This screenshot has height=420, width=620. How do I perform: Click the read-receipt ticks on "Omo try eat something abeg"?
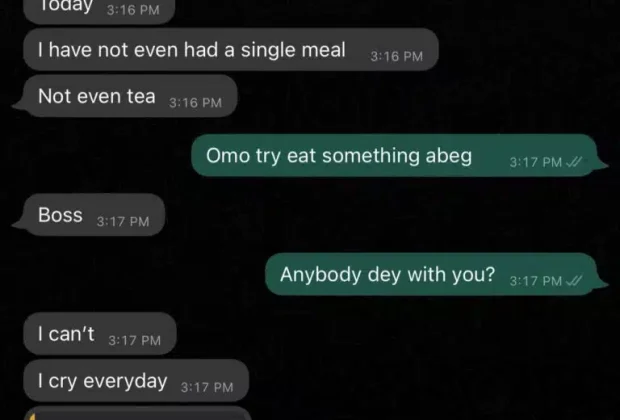point(573,161)
